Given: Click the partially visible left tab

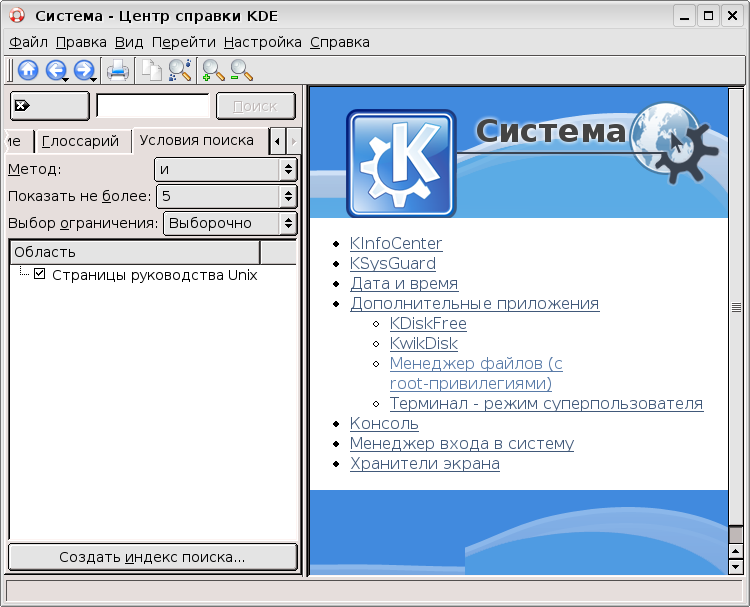Looking at the screenshot, I should (x=18, y=142).
